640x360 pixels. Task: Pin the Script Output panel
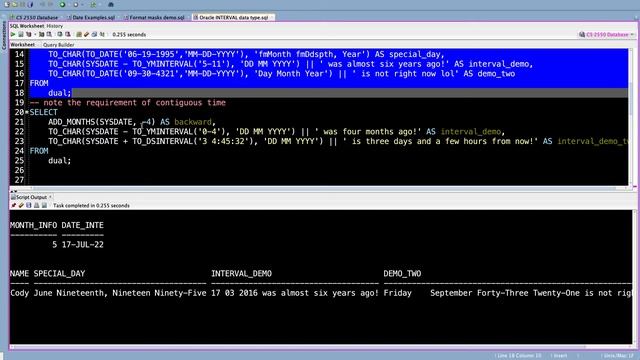13,205
